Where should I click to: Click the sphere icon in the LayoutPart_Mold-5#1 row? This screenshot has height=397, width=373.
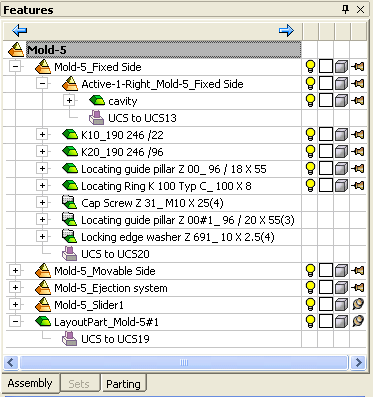point(358,321)
